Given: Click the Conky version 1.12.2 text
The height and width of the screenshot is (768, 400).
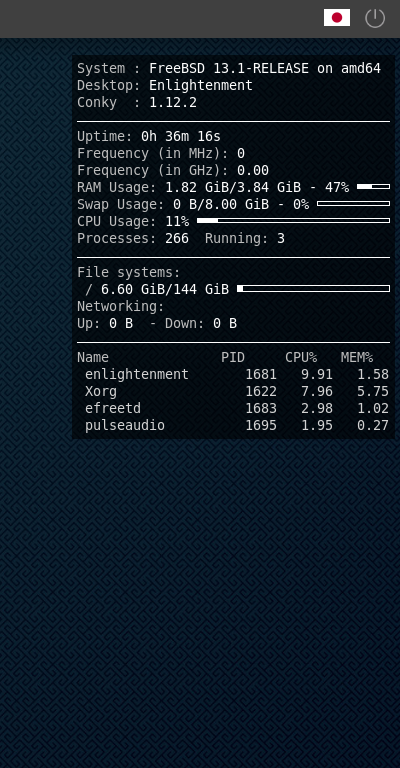Looking at the screenshot, I should (x=173, y=103).
